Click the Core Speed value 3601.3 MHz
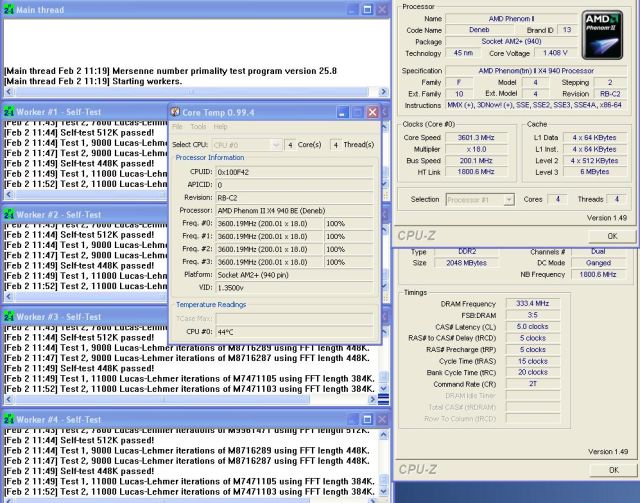 [x=476, y=138]
